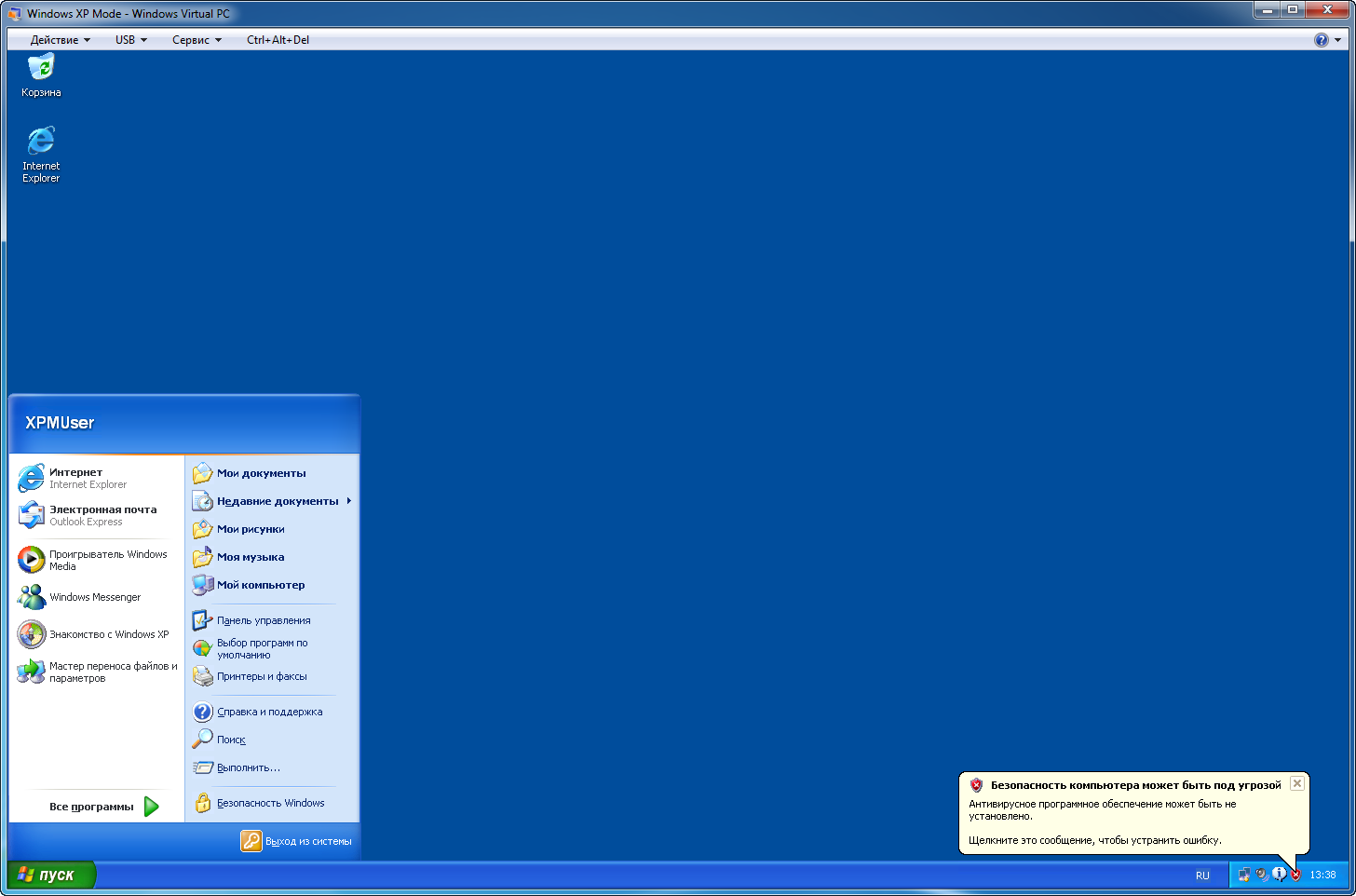Open Принтеры и факсы

point(272,676)
